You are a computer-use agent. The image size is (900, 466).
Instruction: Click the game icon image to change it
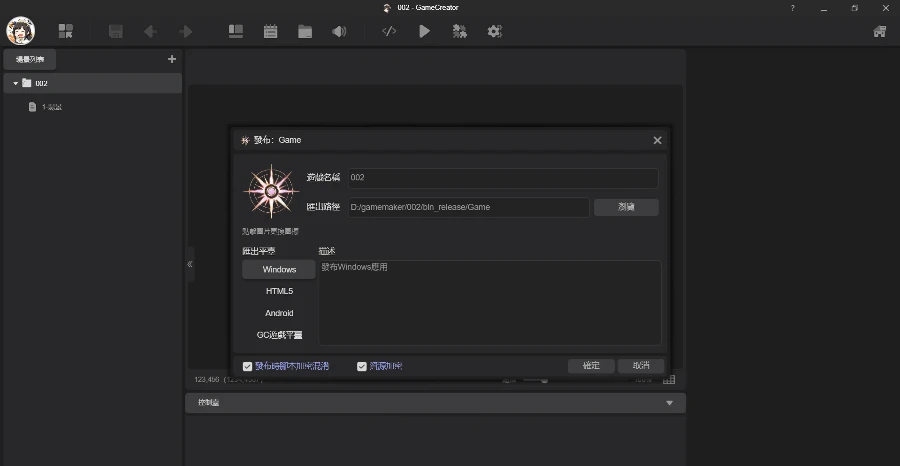(x=271, y=192)
